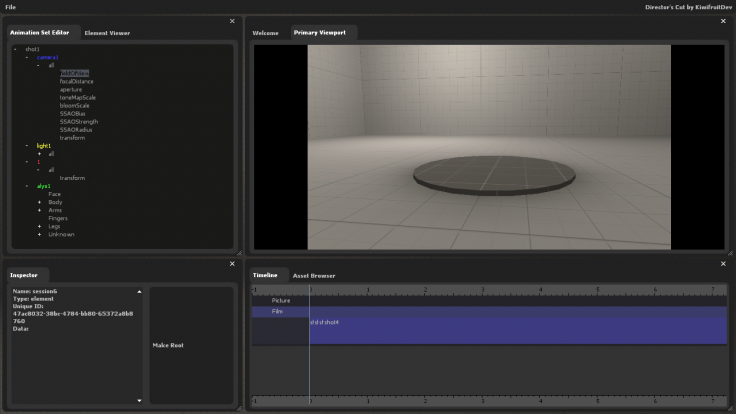This screenshot has height=414, width=736.
Task: Click the Make Root button
Action: click(x=189, y=345)
